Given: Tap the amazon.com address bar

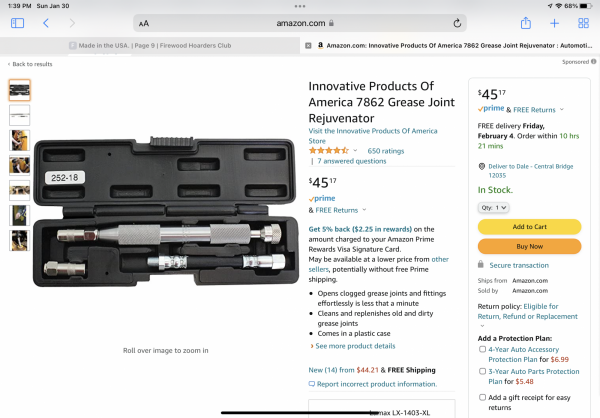Looking at the screenshot, I should (x=300, y=23).
